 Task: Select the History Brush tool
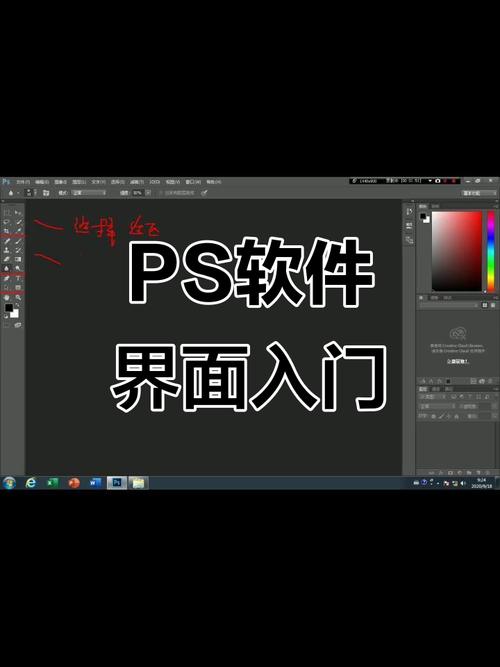18,250
